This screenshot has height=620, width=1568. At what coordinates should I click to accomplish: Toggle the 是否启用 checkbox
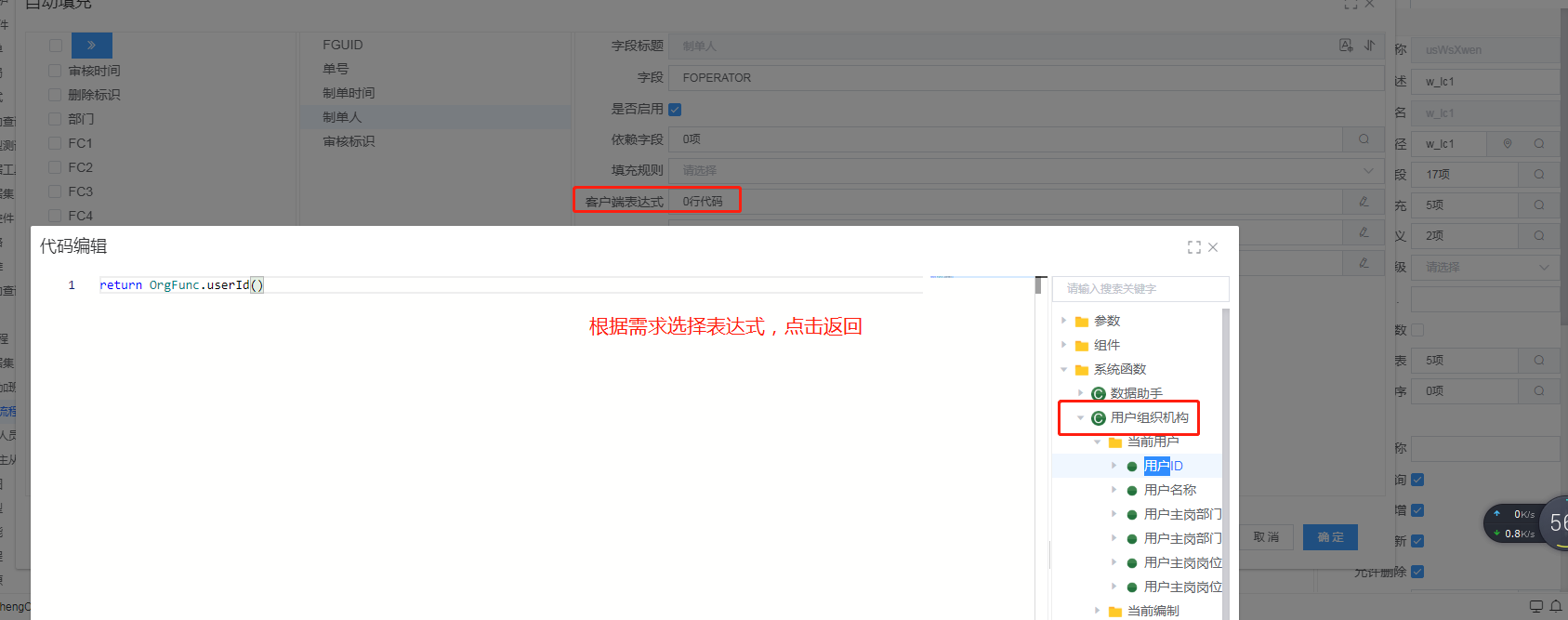point(675,110)
